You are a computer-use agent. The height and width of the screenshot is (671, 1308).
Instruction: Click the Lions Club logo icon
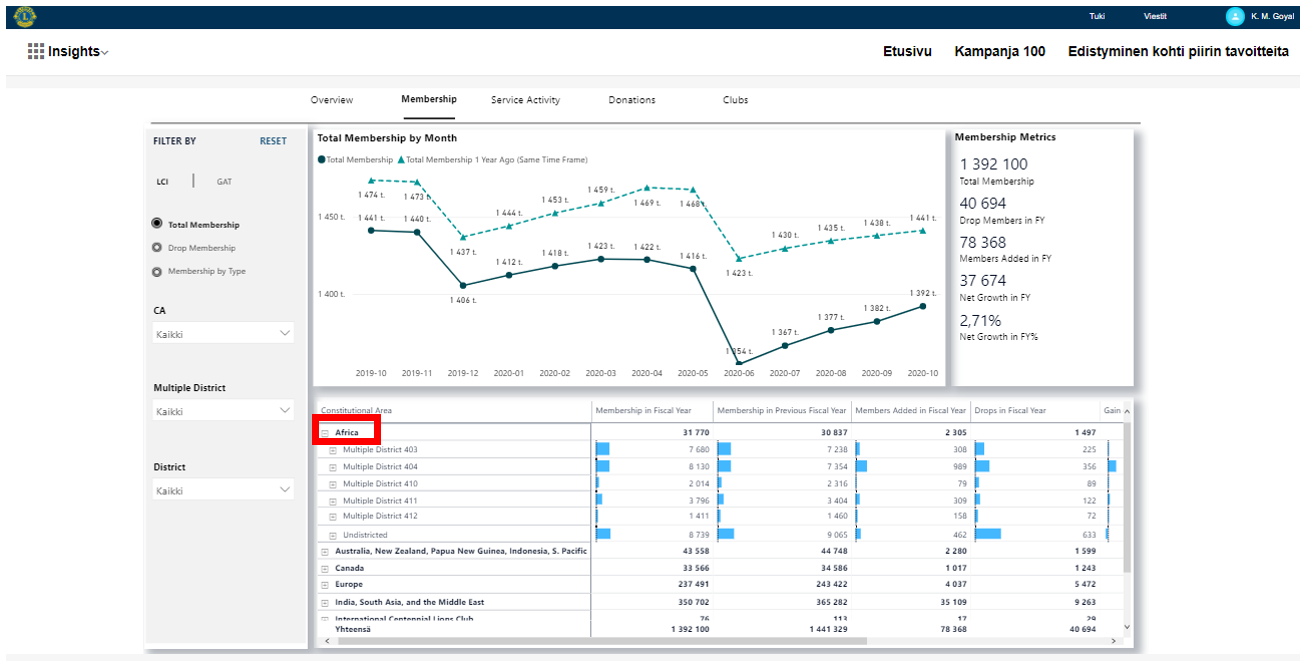pos(24,16)
